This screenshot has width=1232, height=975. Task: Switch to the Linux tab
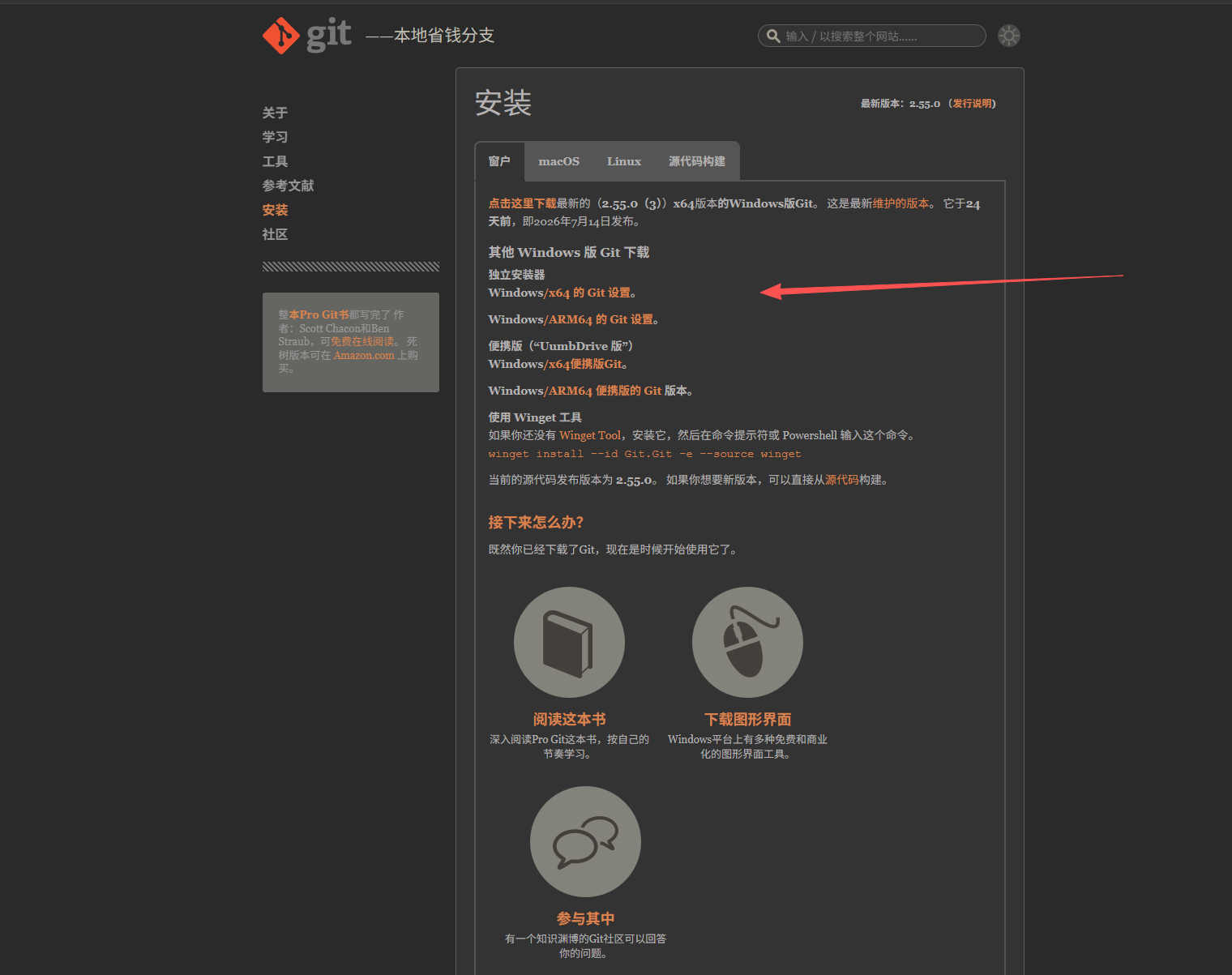624,161
